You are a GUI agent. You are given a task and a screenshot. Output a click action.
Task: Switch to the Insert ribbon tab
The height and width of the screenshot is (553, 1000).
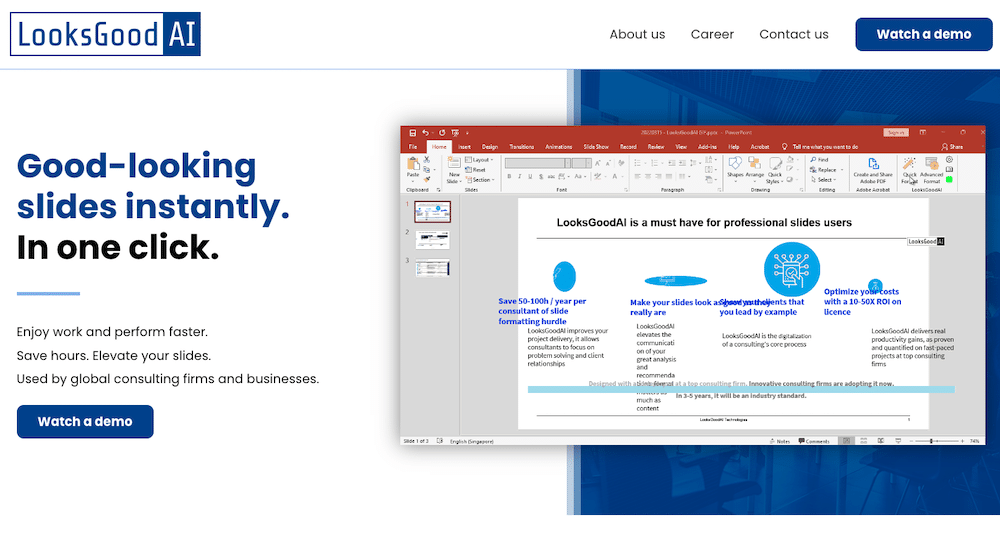point(464,147)
